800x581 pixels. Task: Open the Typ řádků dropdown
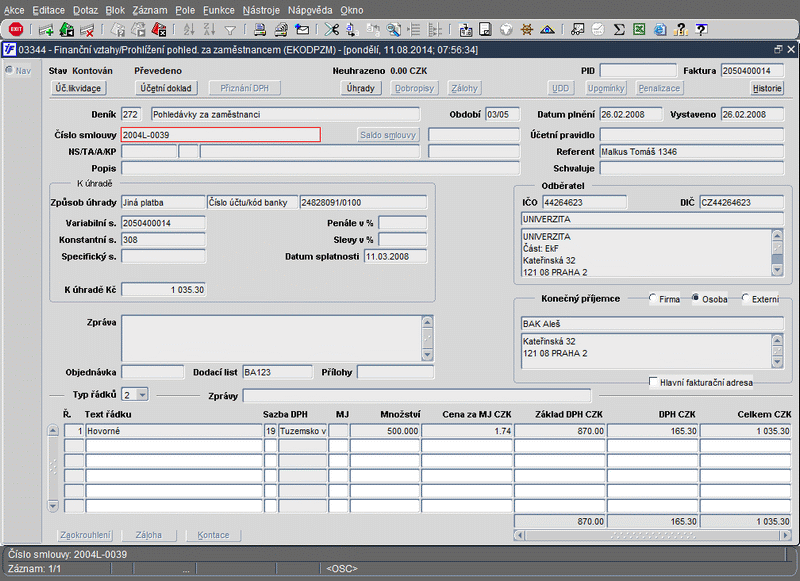click(141, 395)
